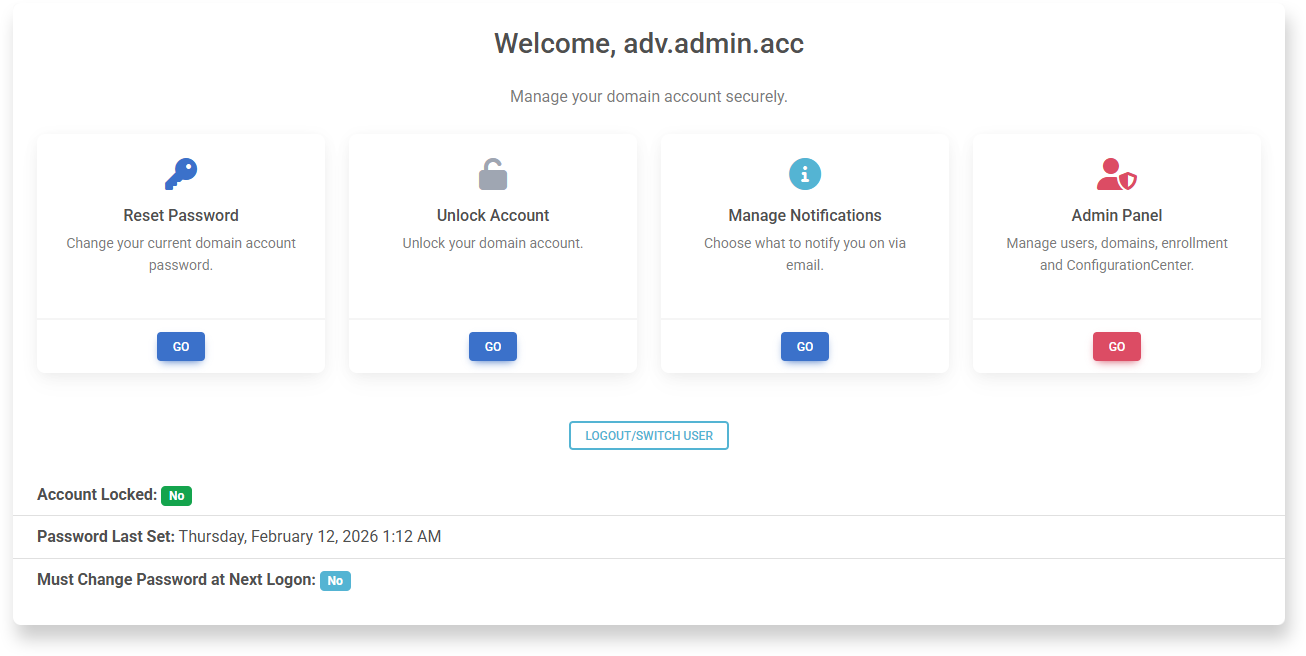
Task: Click the 'Manage your domain account securely' subtitle
Action: (649, 97)
